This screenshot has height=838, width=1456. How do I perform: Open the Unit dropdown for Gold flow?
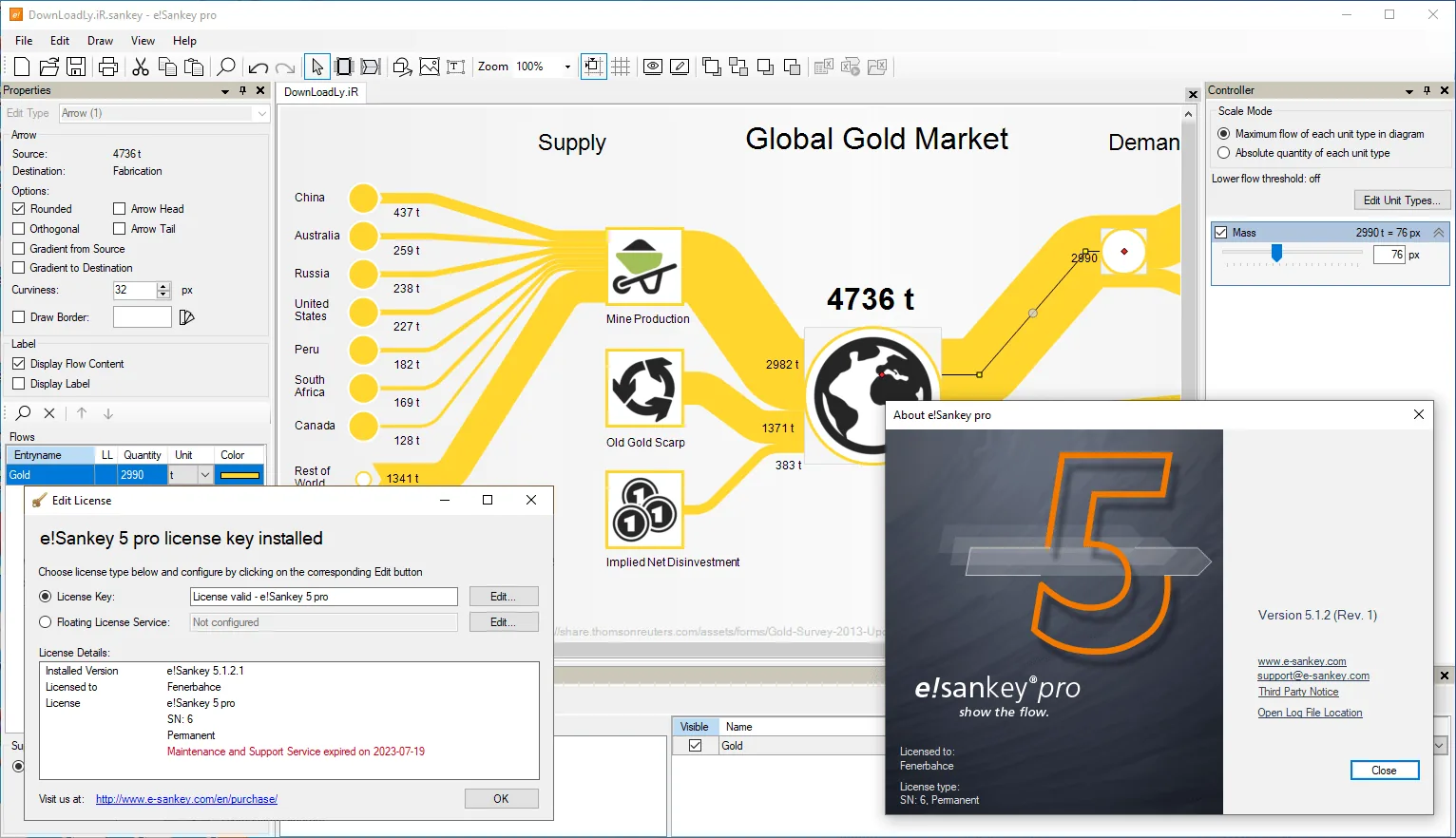click(x=204, y=475)
